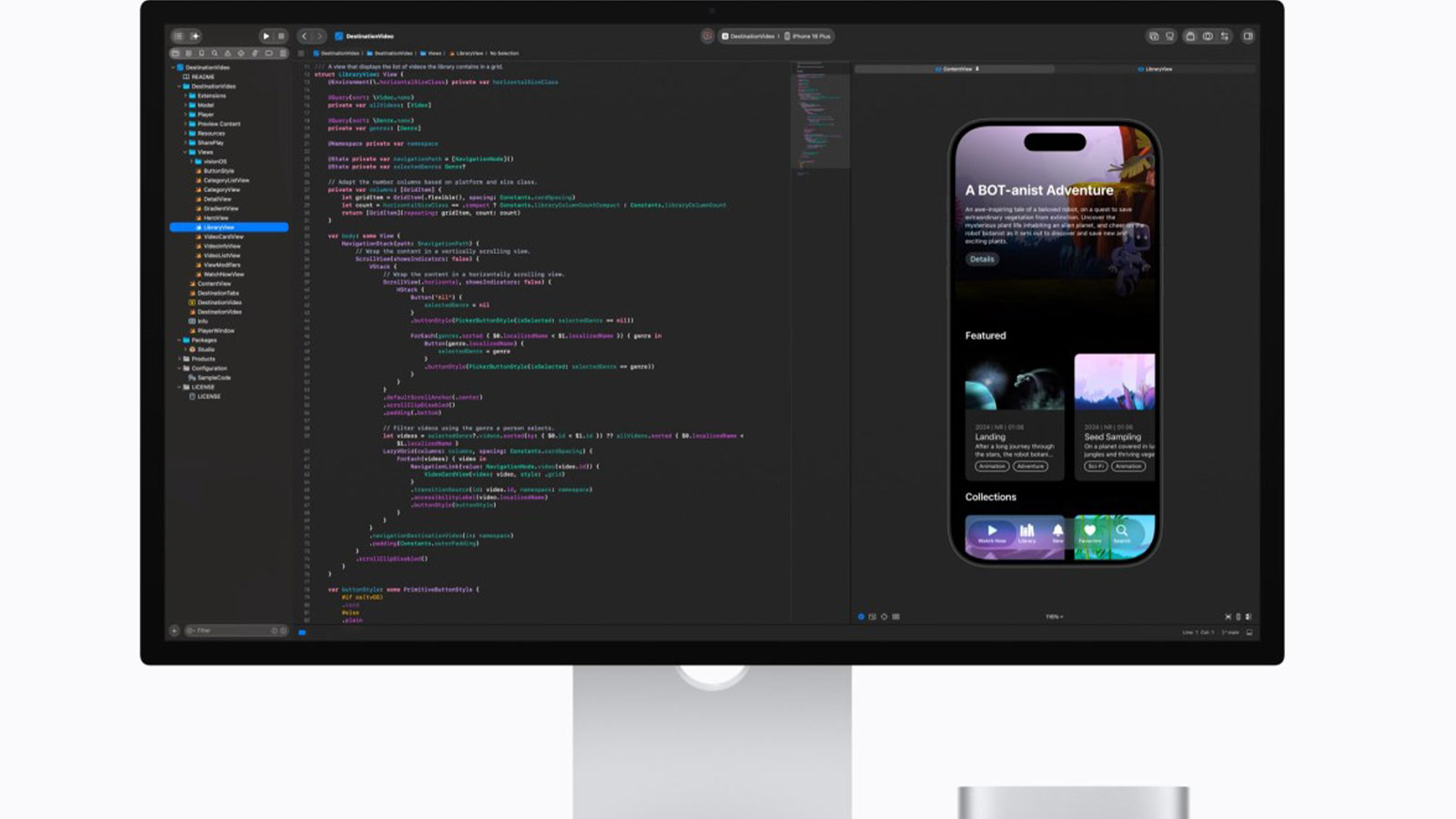This screenshot has height=819, width=1456.
Task: Open the DestinationVideo scheme selector
Action: point(748,36)
